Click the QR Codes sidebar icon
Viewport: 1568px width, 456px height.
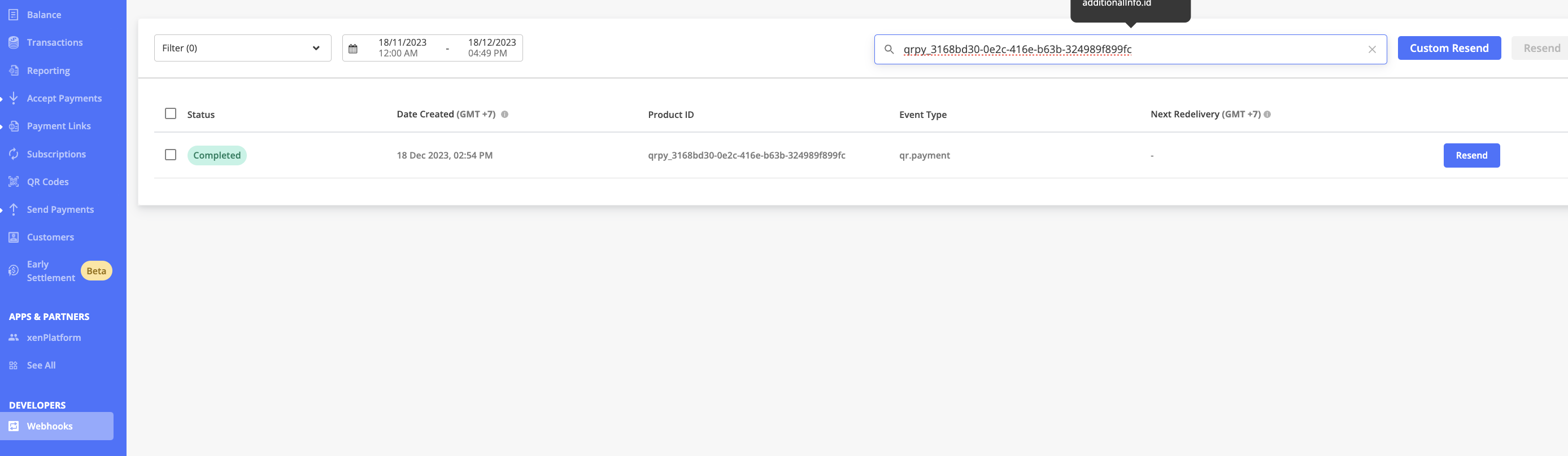tap(14, 182)
